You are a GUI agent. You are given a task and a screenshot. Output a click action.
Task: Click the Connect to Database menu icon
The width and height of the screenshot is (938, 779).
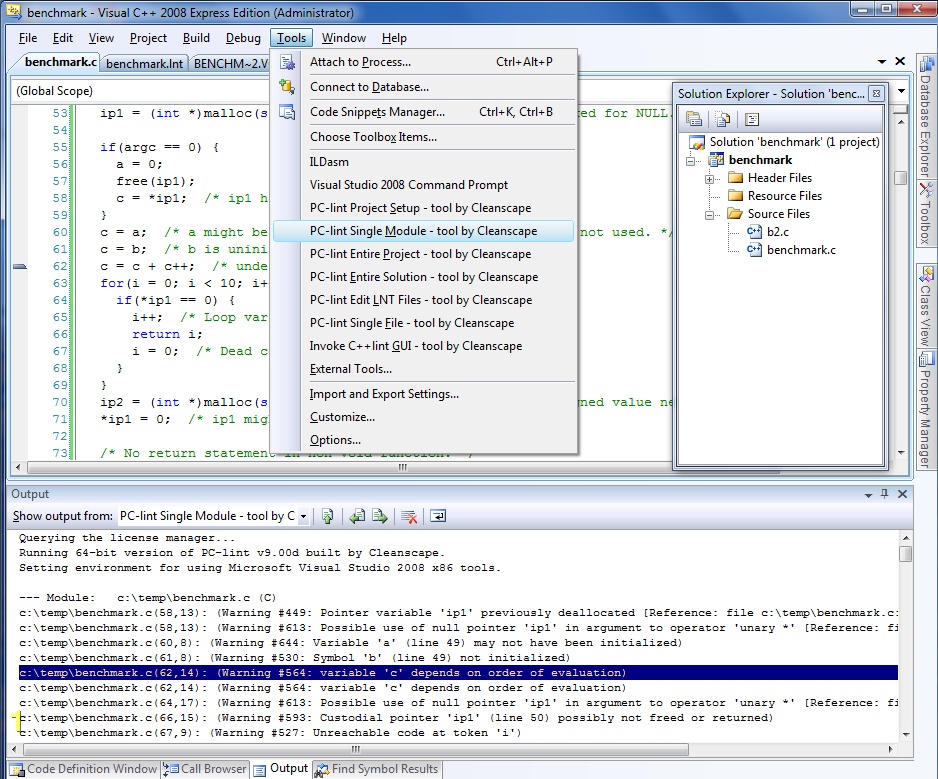(287, 87)
